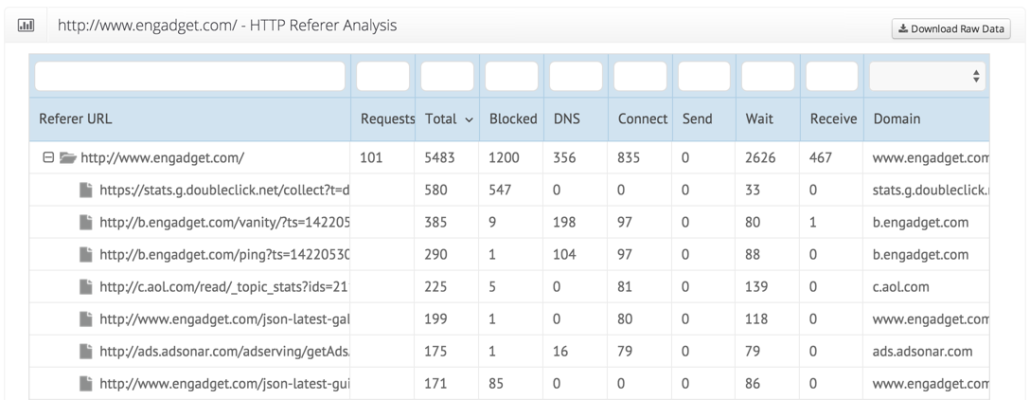This screenshot has width=1030, height=400.
Task: Sort by Blocked column header
Action: click(513, 119)
